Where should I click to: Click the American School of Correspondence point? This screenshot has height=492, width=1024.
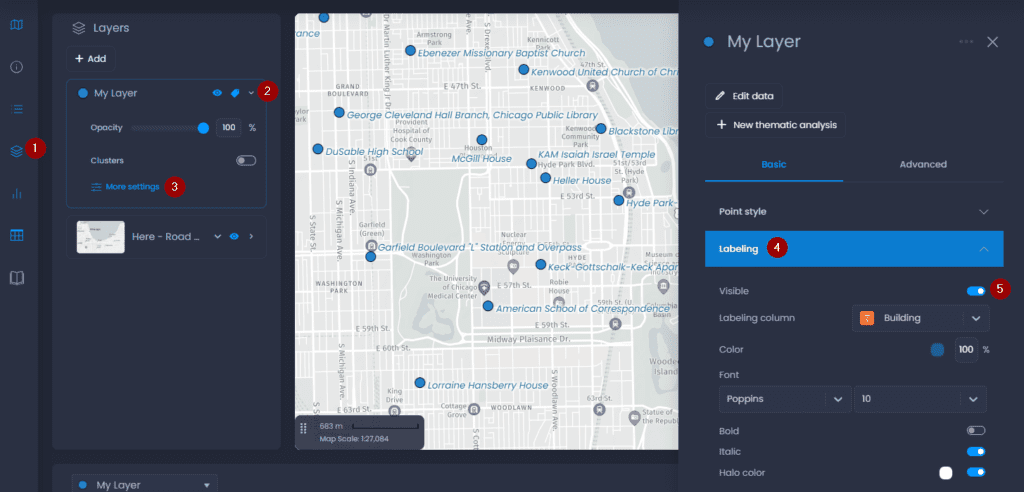pyautogui.click(x=488, y=306)
